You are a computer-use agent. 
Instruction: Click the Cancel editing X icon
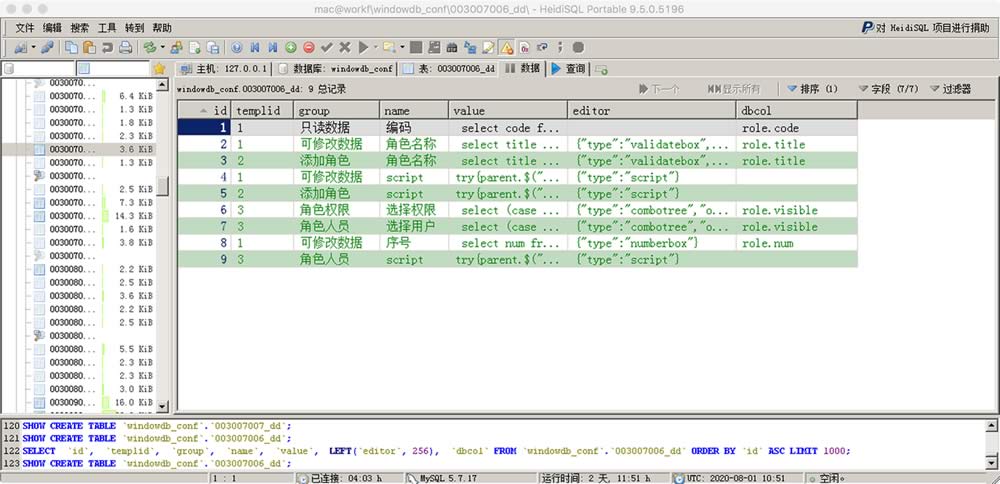pos(344,47)
